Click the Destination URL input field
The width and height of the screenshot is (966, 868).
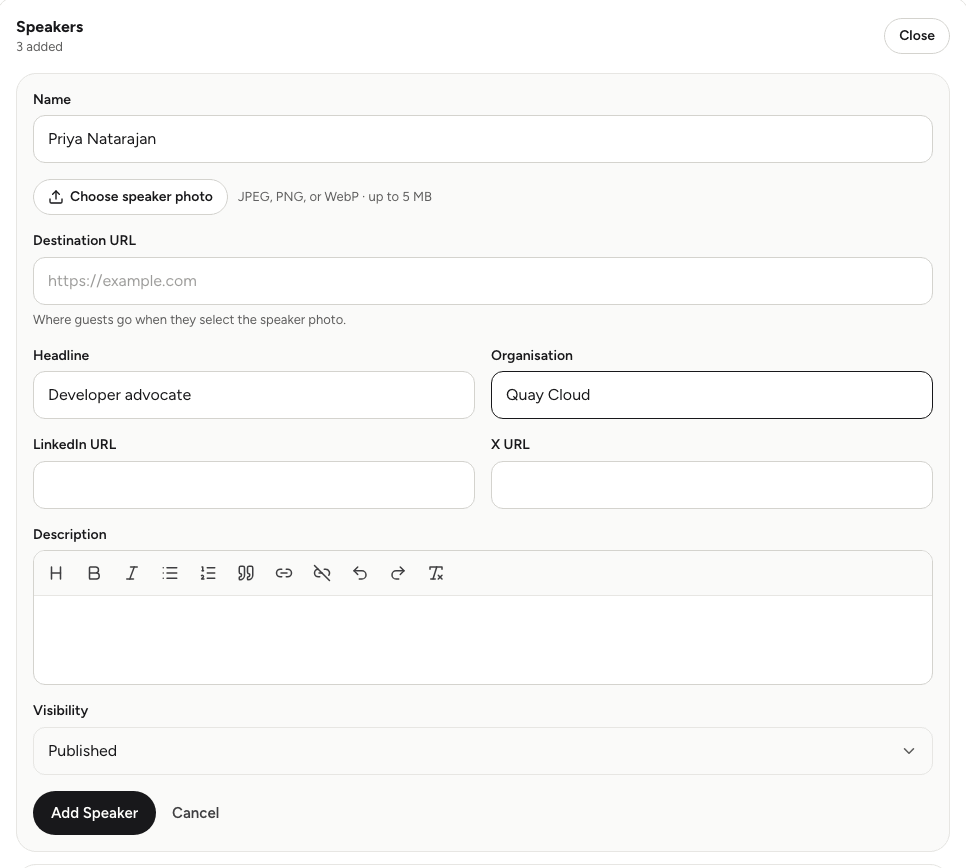pos(482,281)
